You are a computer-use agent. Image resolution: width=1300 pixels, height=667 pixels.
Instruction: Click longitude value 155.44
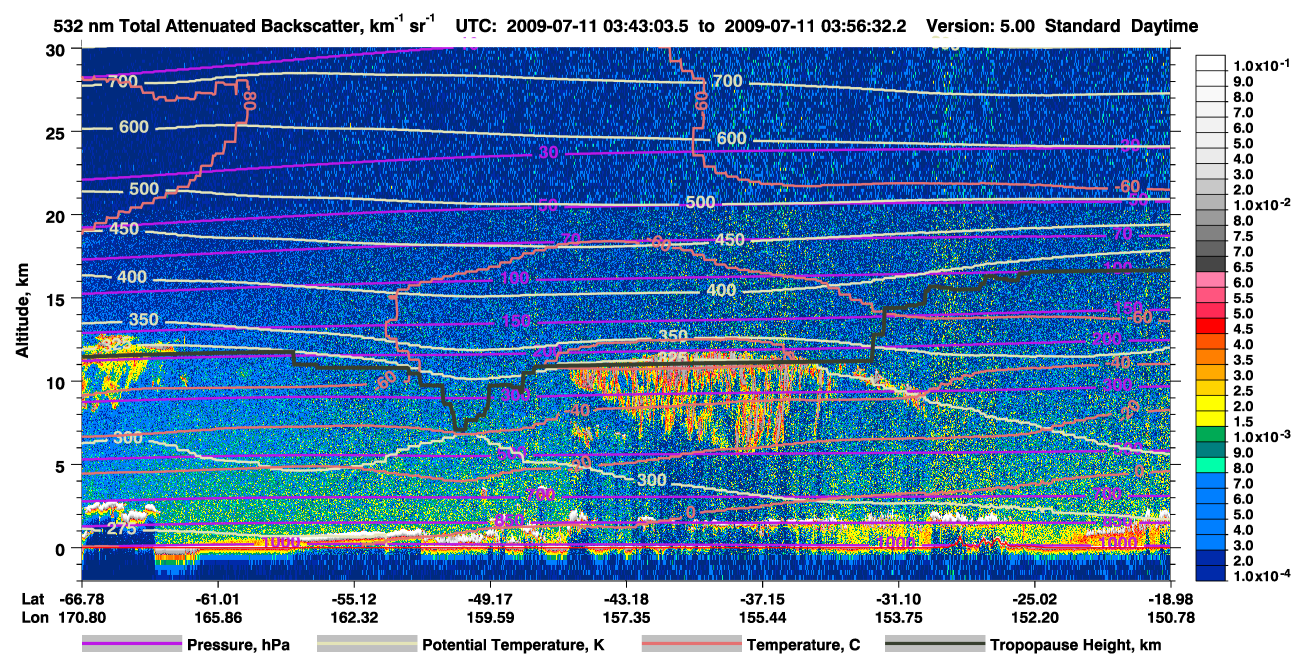(762, 617)
